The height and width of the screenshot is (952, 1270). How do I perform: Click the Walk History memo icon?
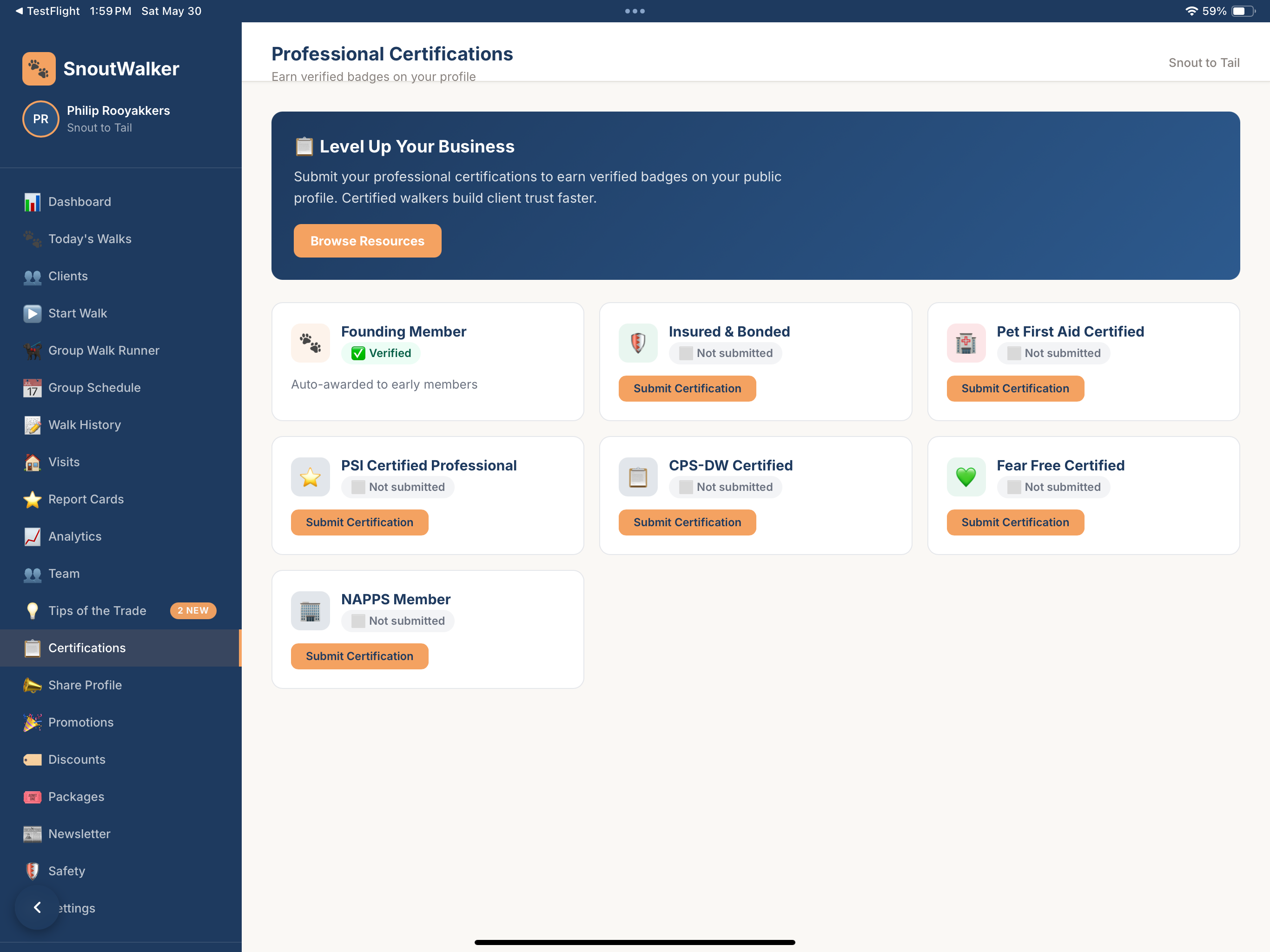point(32,425)
